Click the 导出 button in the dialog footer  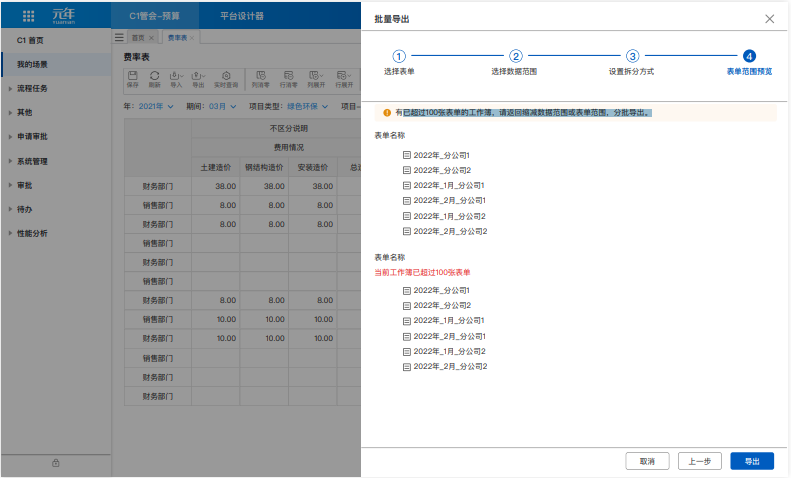(x=752, y=461)
